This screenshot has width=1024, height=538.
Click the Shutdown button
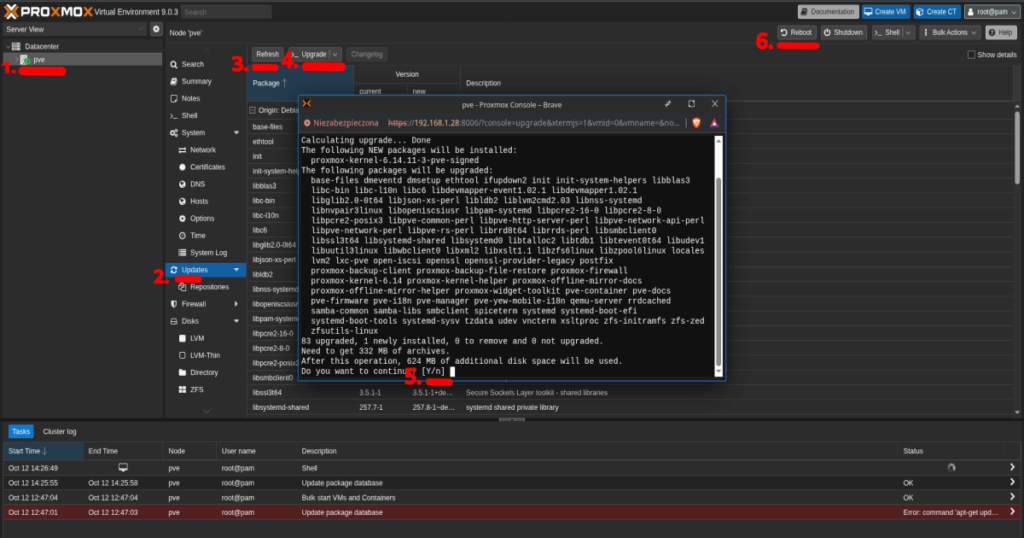[x=843, y=33]
